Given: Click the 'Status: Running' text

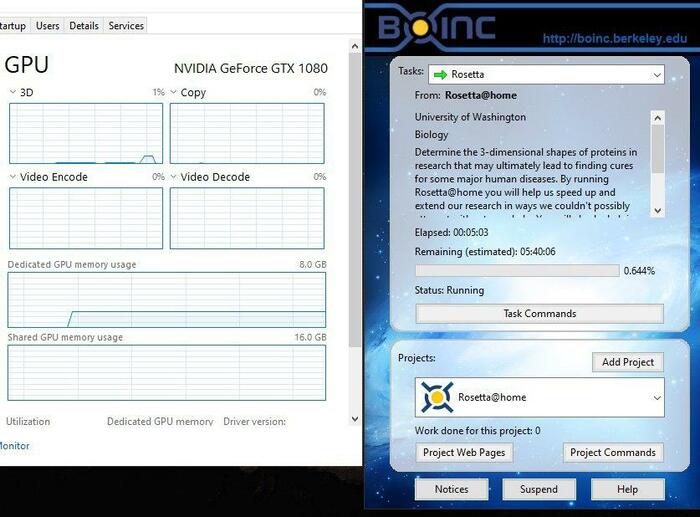Looking at the screenshot, I should 449,290.
